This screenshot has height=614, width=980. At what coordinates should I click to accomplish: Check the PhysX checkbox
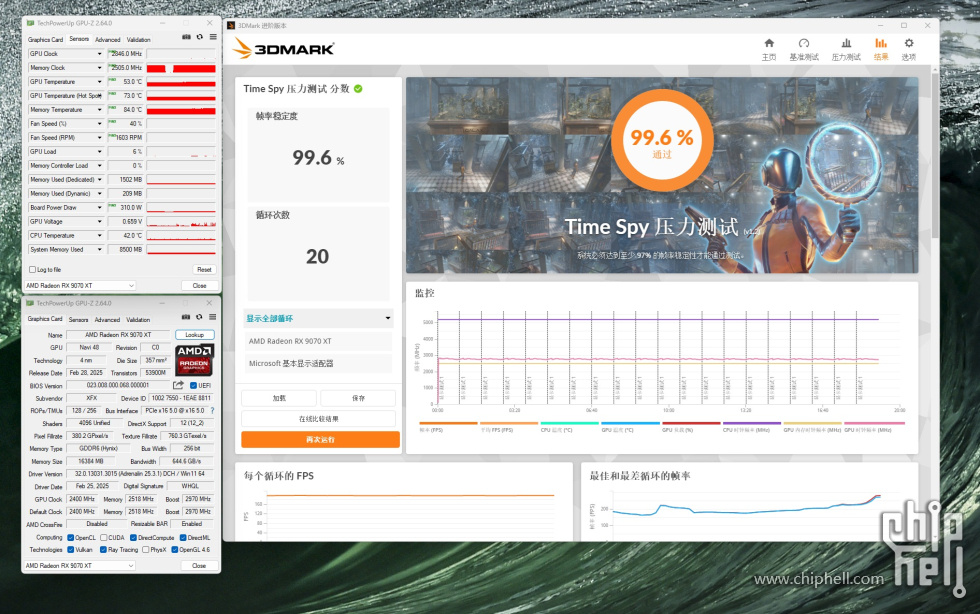tap(146, 550)
